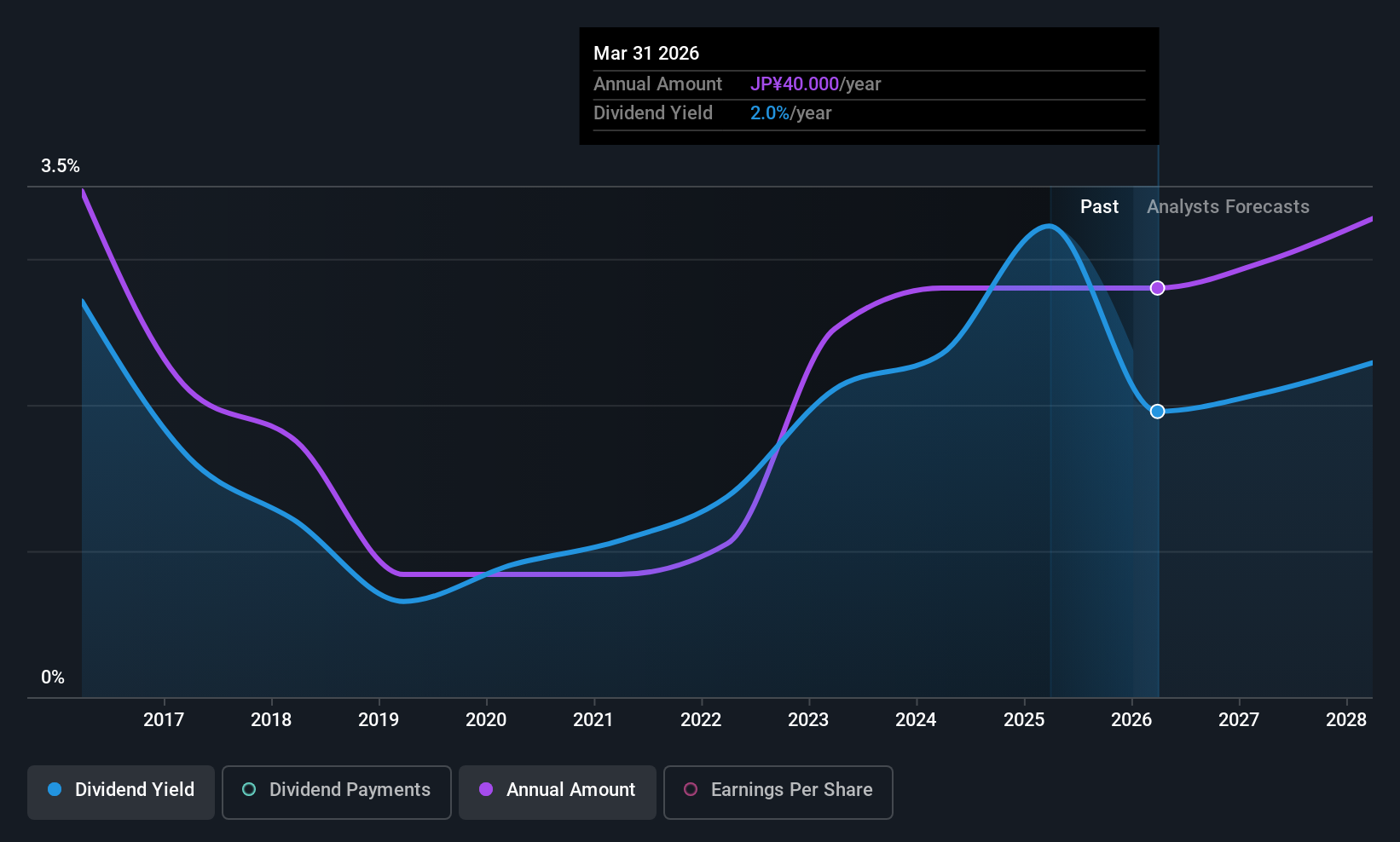Image resolution: width=1400 pixels, height=842 pixels.
Task: Click the Analysts Forecasts label
Action: [x=1228, y=207]
